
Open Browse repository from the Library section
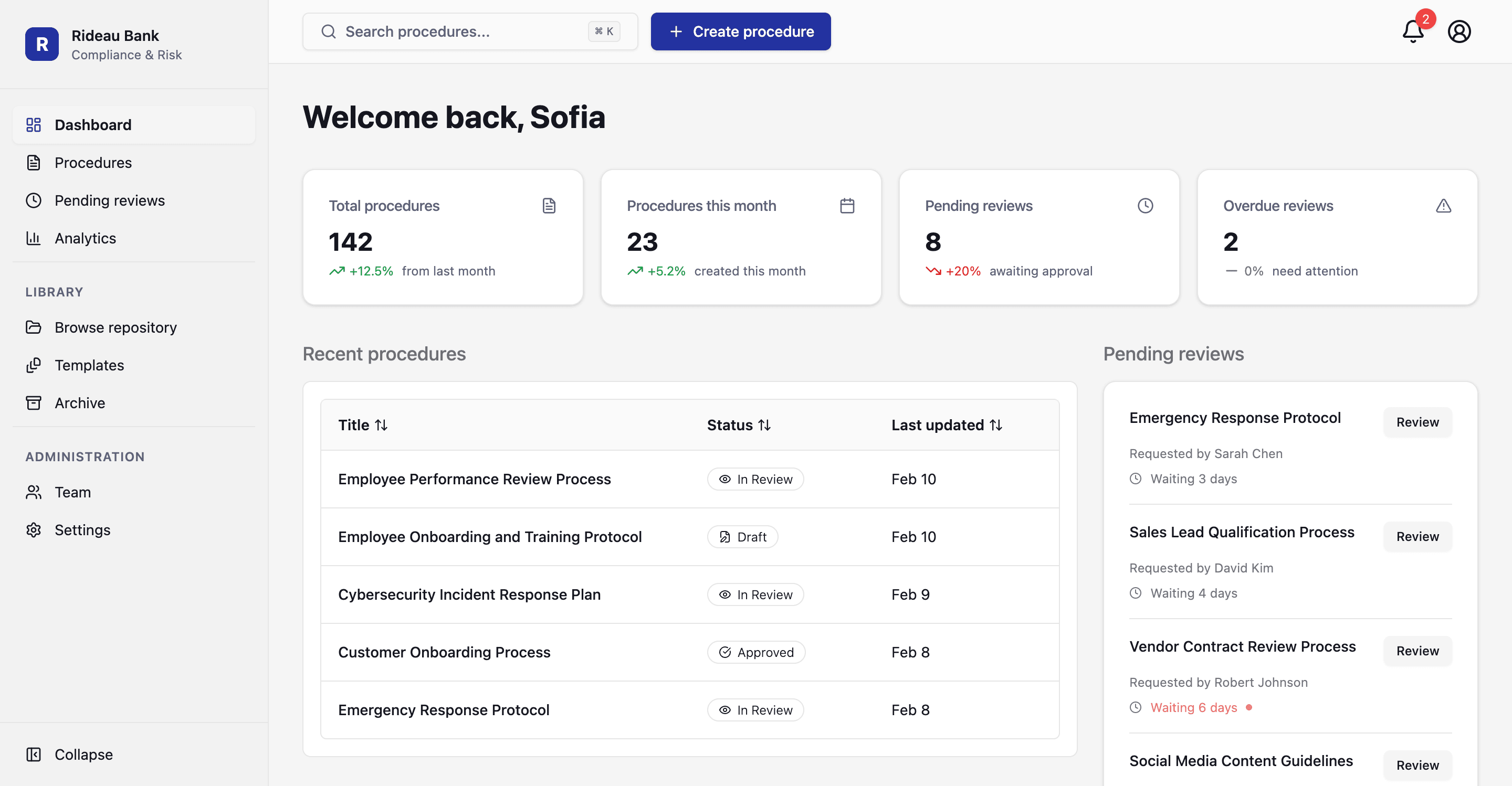(115, 327)
